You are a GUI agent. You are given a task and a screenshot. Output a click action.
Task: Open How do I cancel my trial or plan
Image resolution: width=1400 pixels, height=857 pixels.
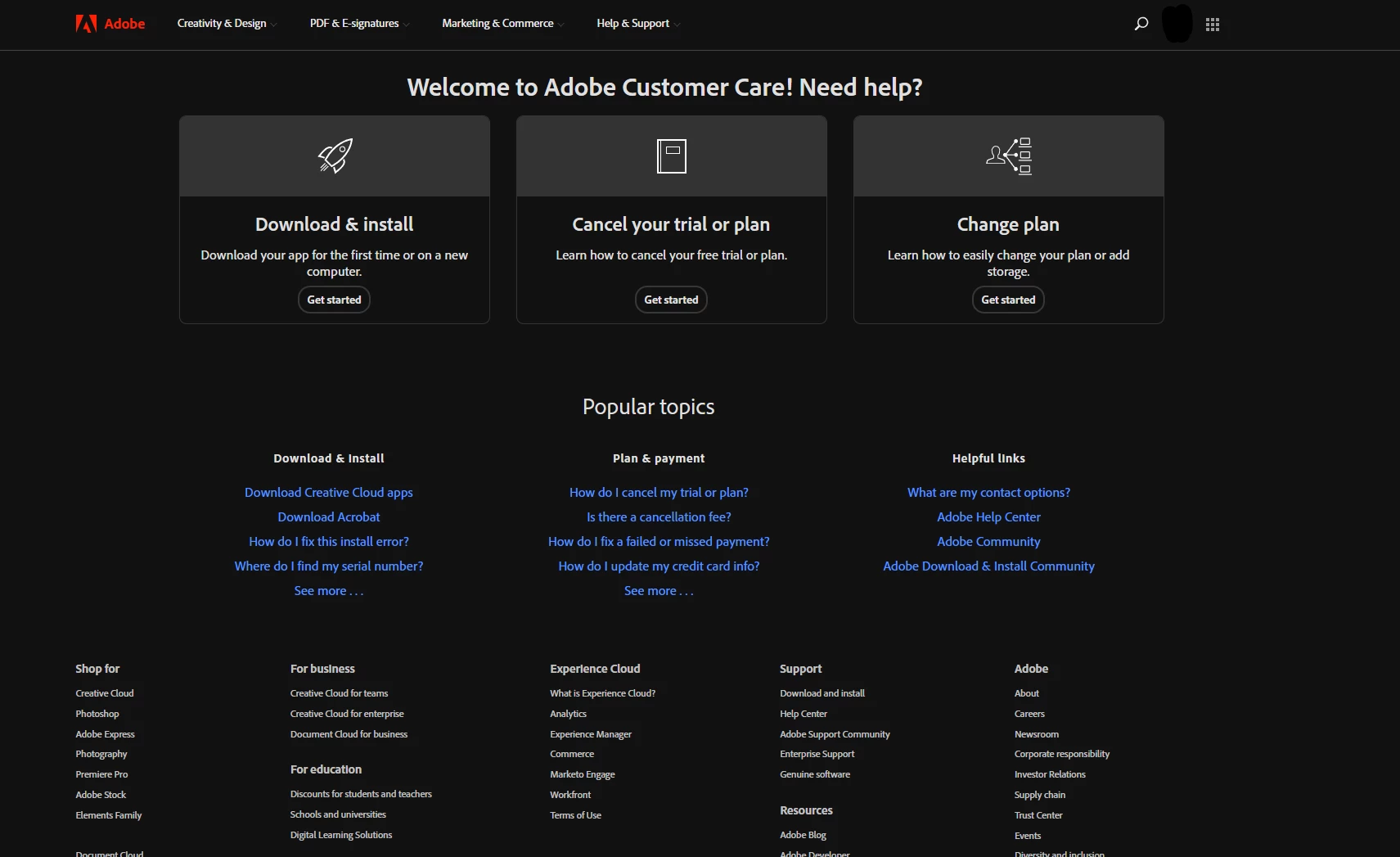(x=659, y=492)
